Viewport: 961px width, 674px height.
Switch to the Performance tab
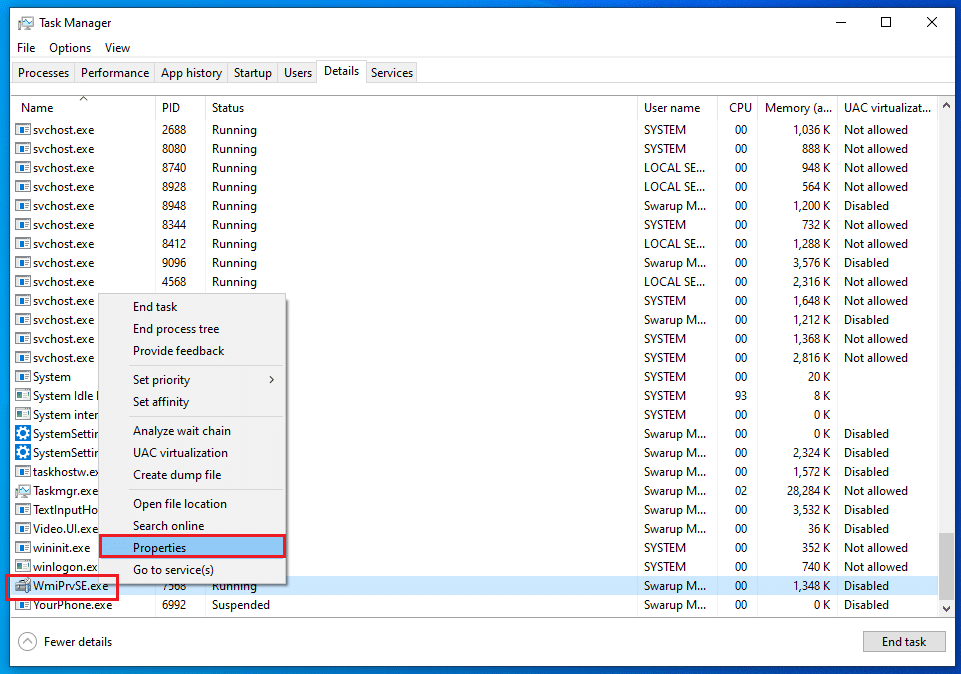[x=115, y=73]
